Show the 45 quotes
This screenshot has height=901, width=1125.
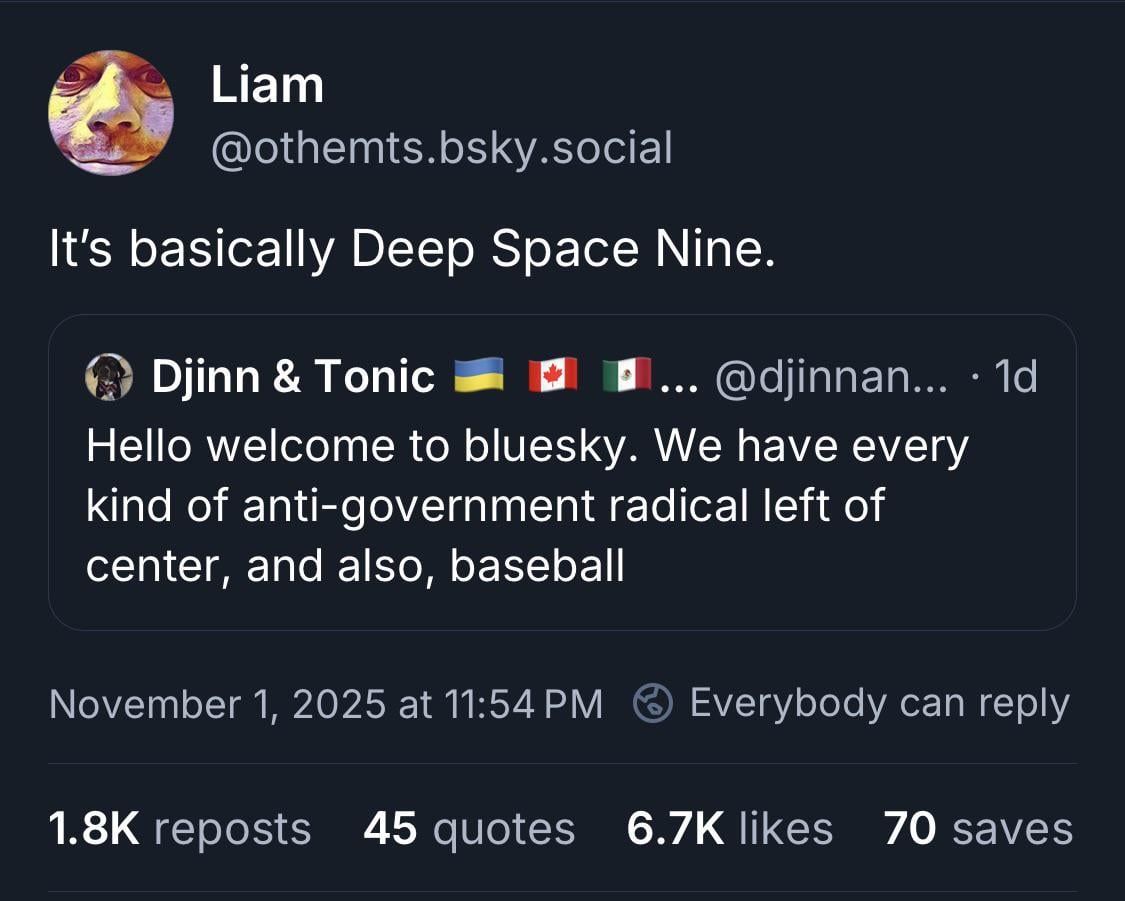click(x=469, y=829)
